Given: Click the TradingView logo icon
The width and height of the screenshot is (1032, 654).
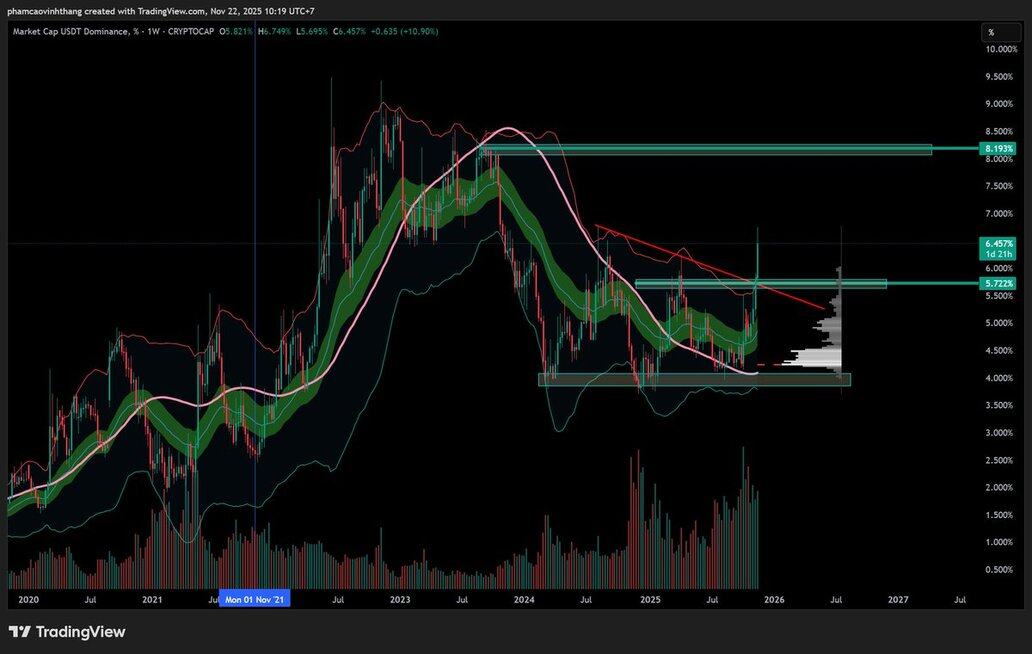Looking at the screenshot, I should (19, 632).
